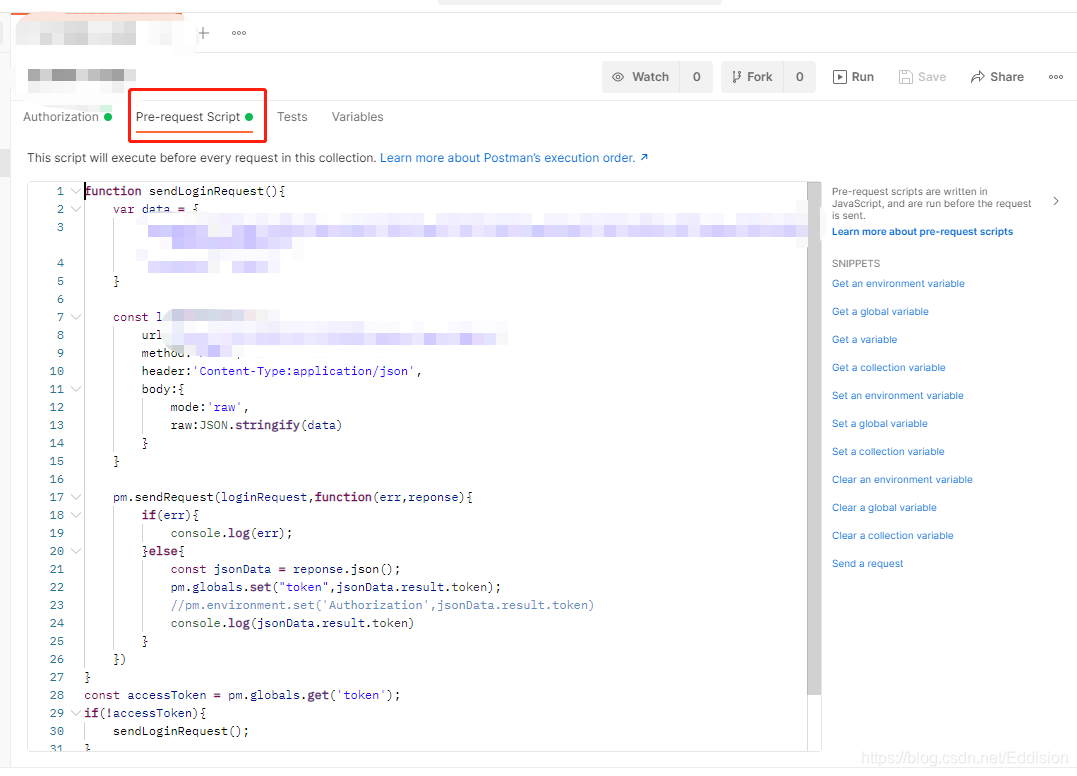Viewport: 1077px width, 776px height.
Task: Fold the pm.sendRequest callback on line 17
Action: (76, 497)
